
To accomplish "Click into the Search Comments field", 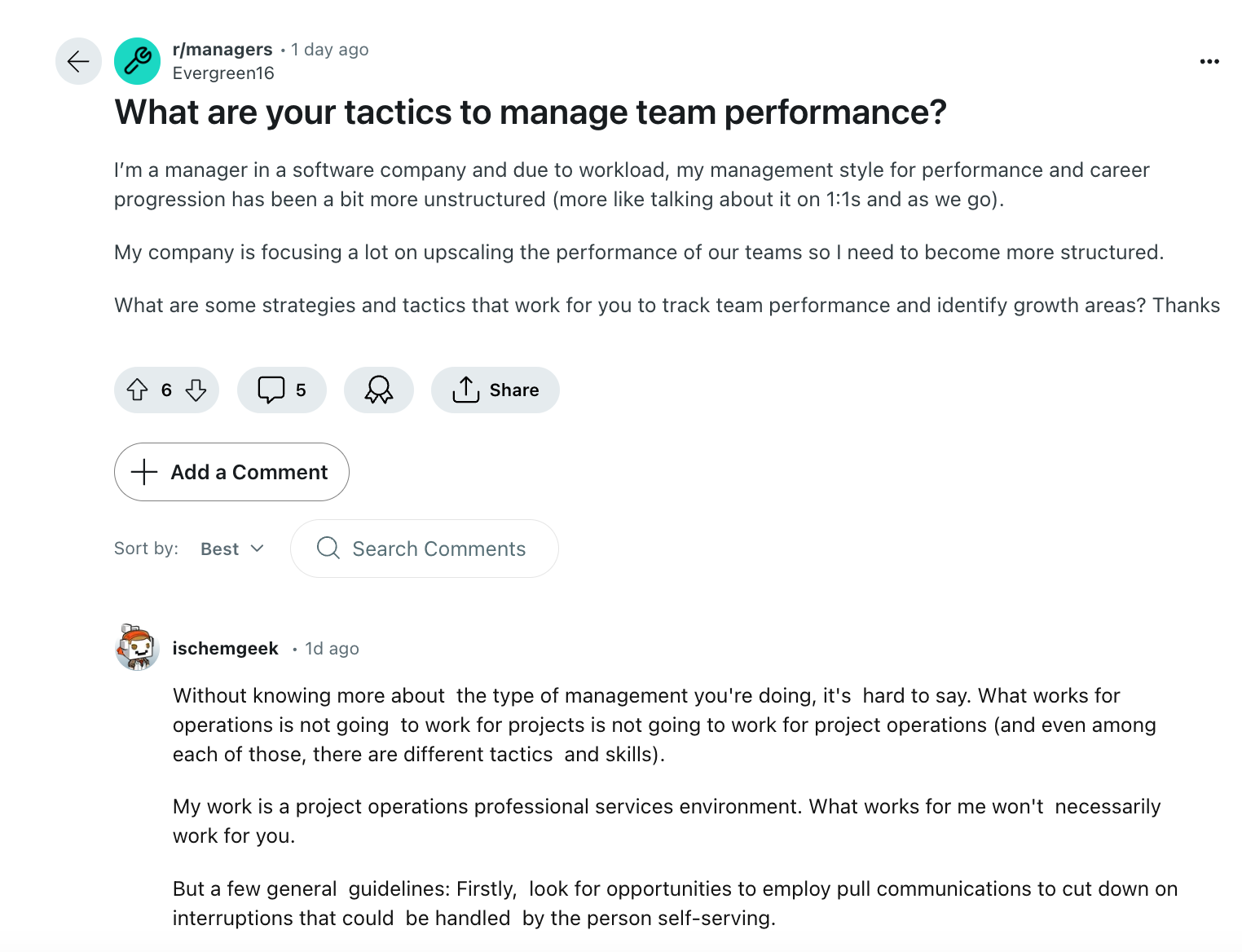I will [424, 549].
